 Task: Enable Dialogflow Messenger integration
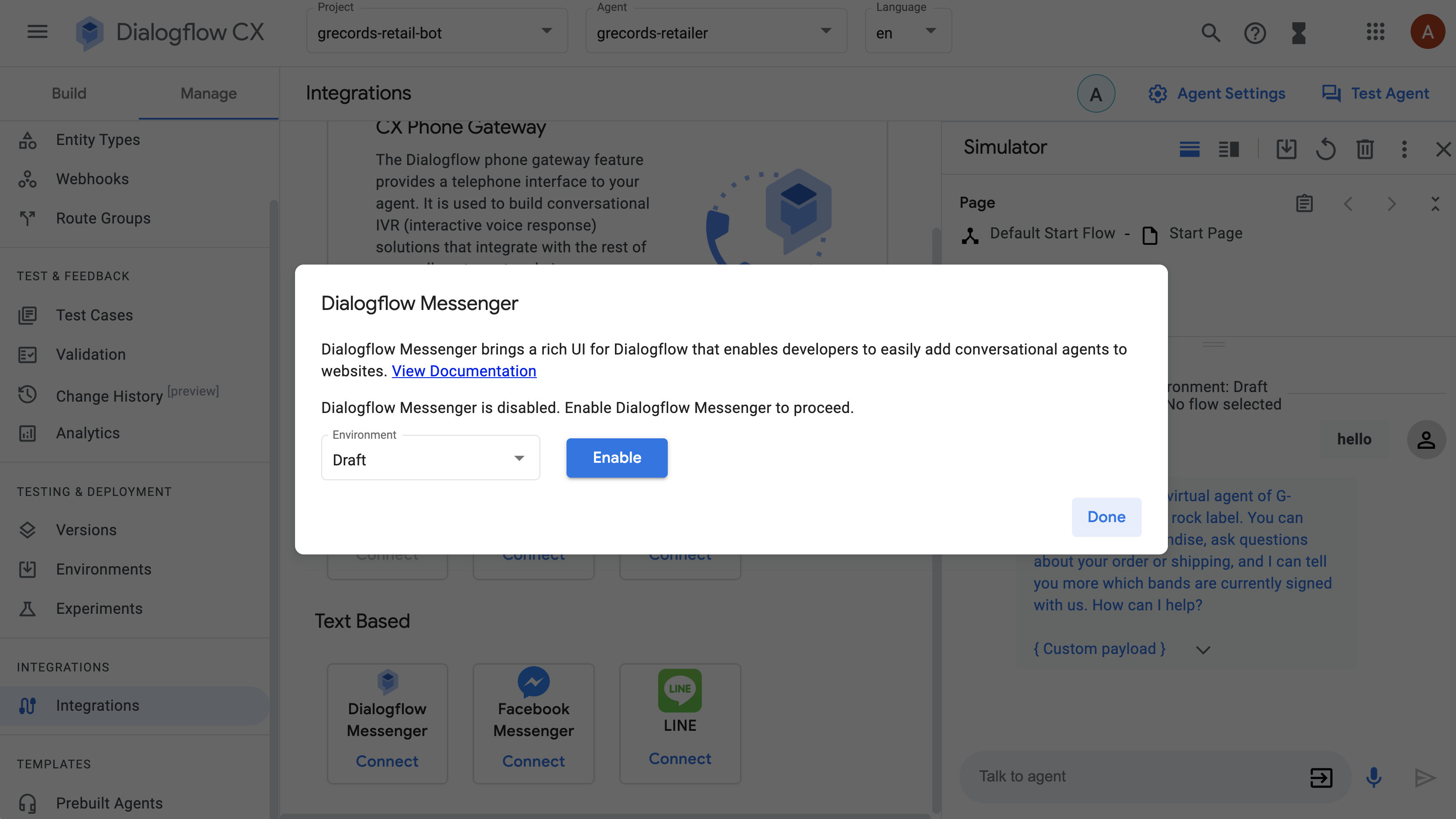[617, 458]
